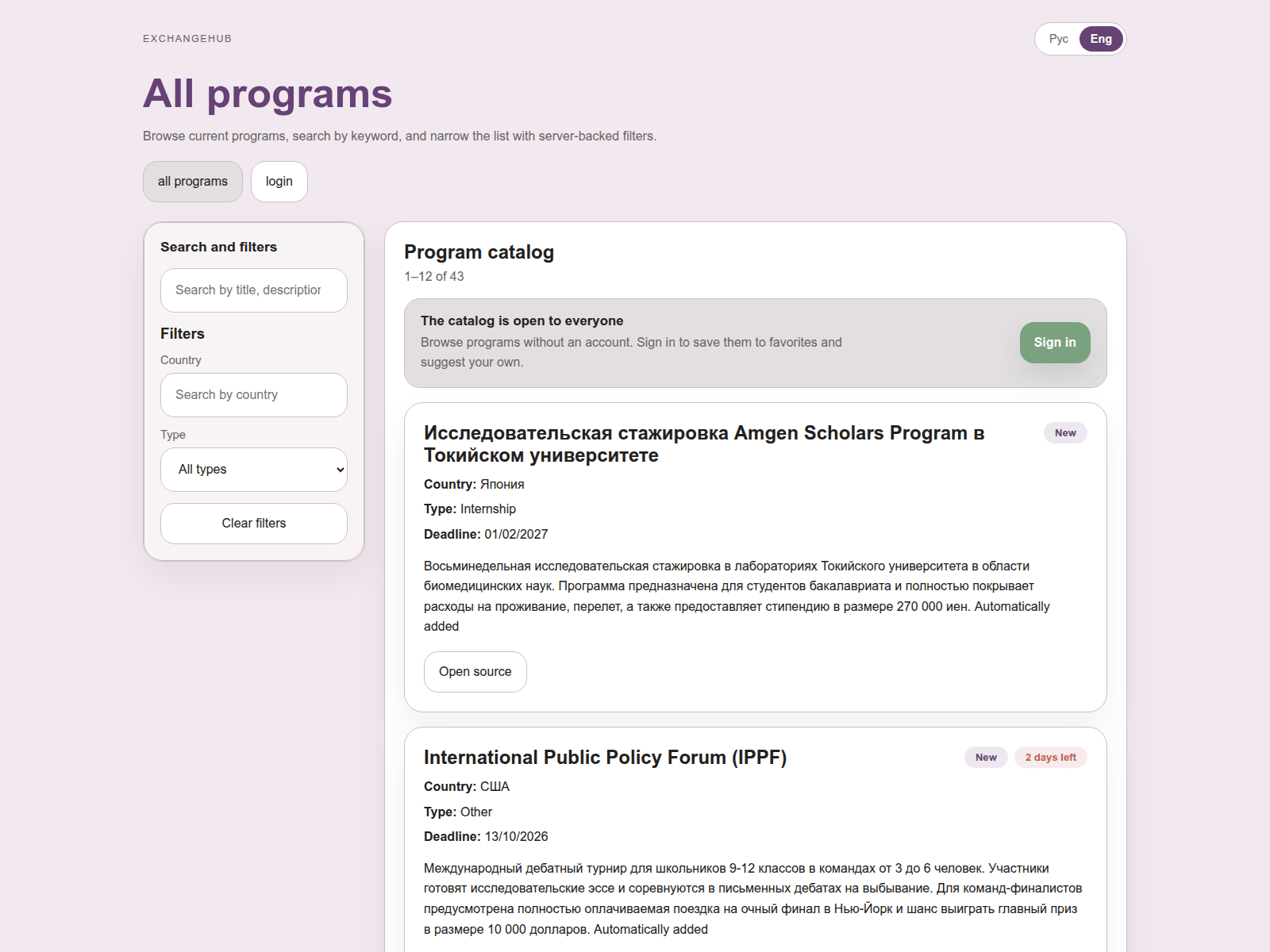Expand the All types dropdown
The image size is (1270, 952).
pos(254,470)
